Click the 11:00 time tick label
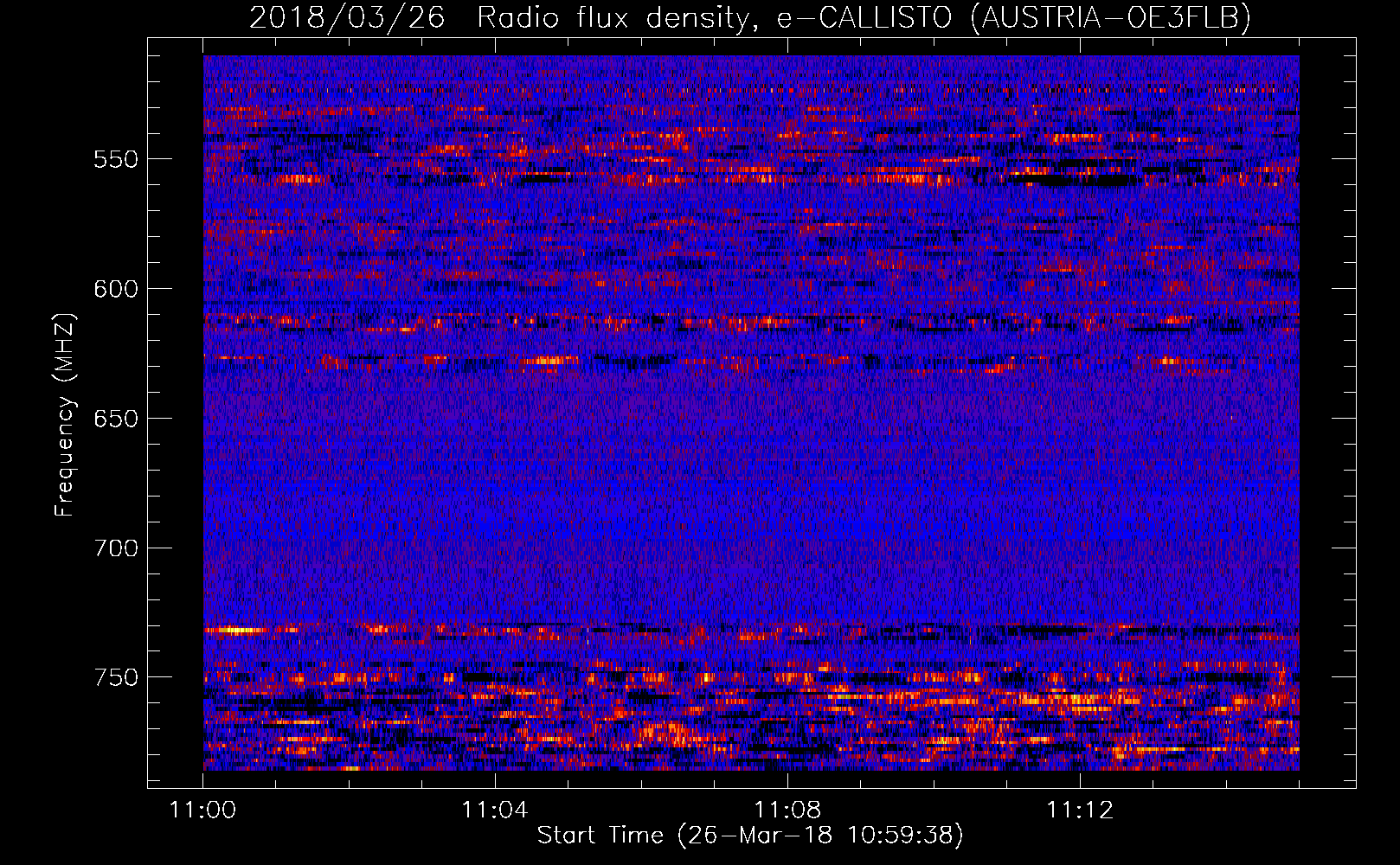The height and width of the screenshot is (865, 1400). pyautogui.click(x=202, y=811)
